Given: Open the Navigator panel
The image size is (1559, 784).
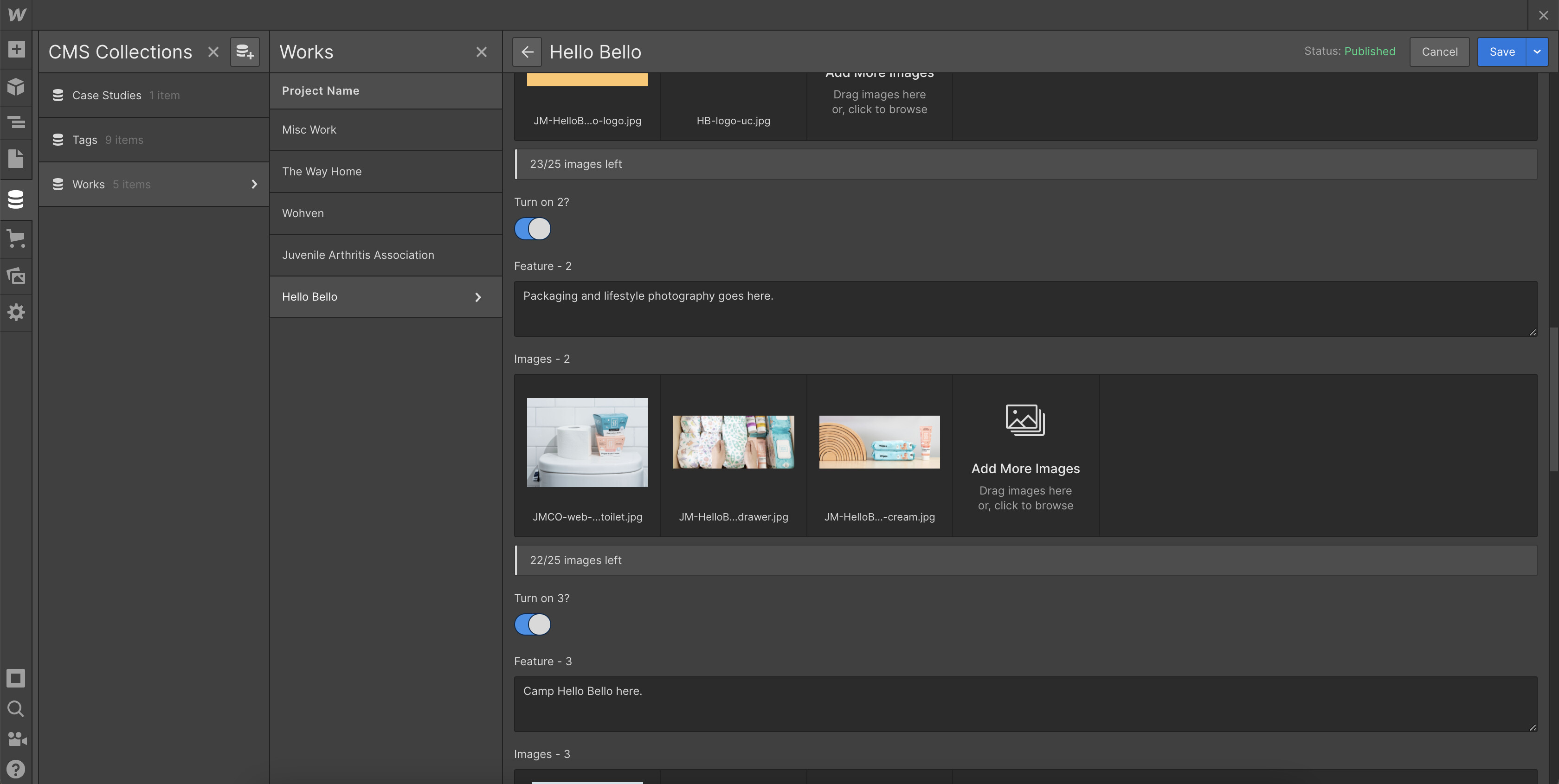Looking at the screenshot, I should pyautogui.click(x=16, y=123).
